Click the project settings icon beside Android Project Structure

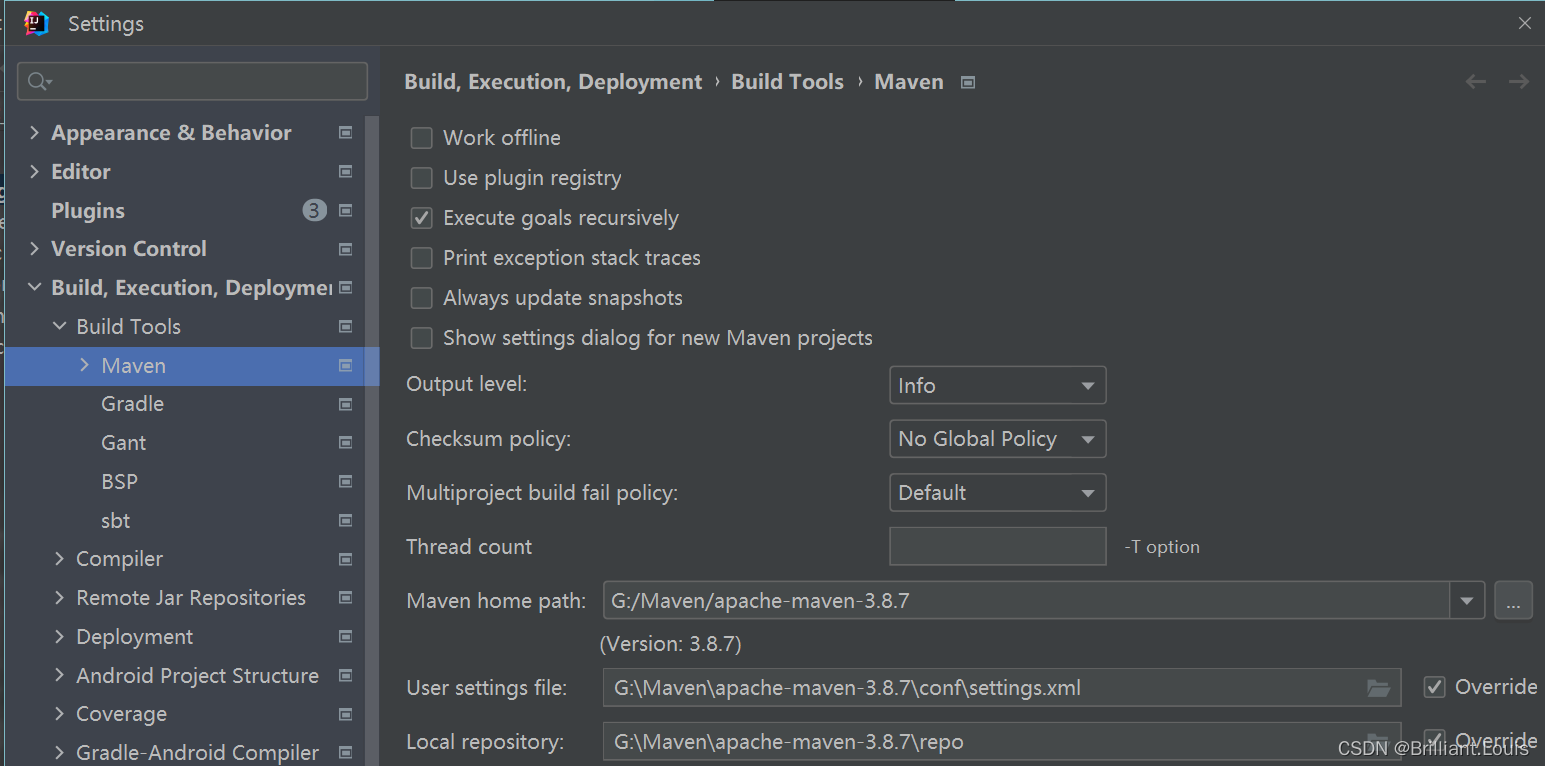pos(346,676)
